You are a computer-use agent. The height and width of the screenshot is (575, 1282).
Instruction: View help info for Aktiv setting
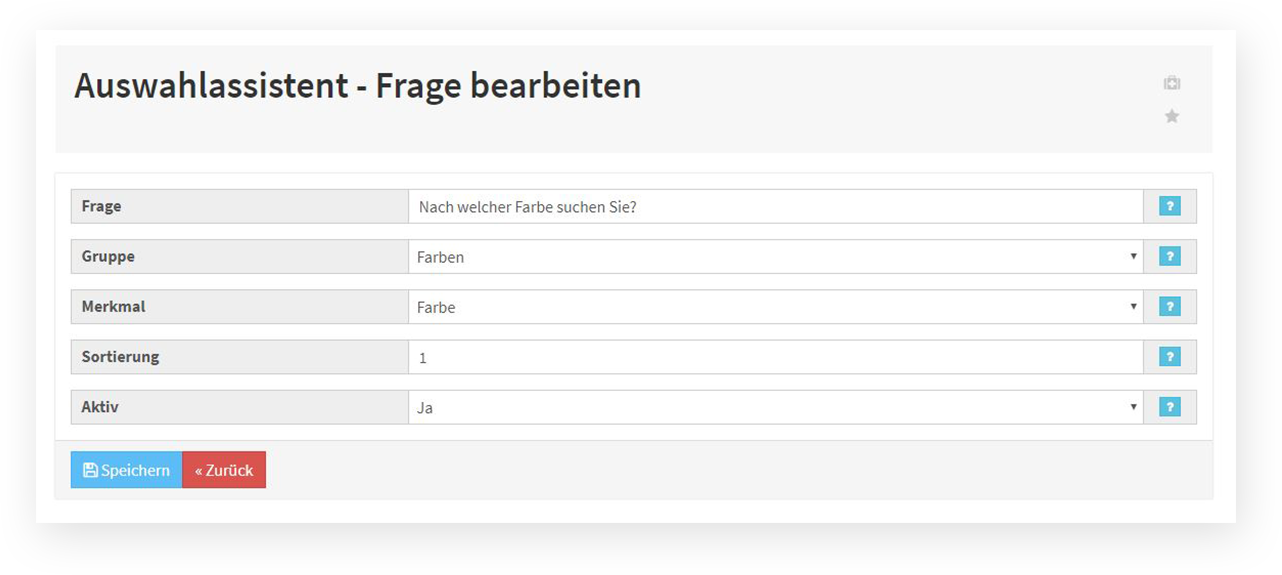(x=1170, y=407)
